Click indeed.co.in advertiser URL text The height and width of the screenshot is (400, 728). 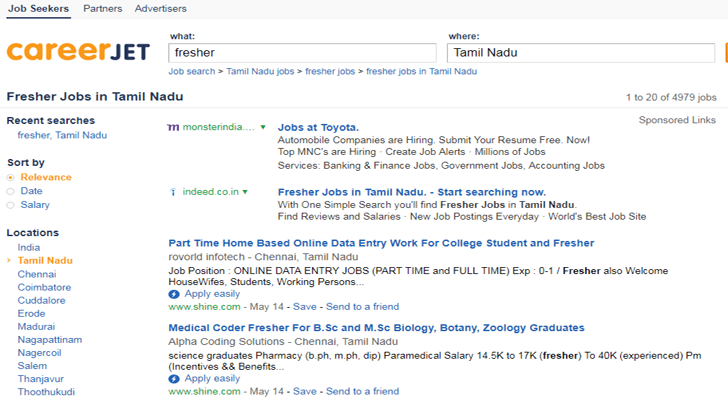[210, 192]
